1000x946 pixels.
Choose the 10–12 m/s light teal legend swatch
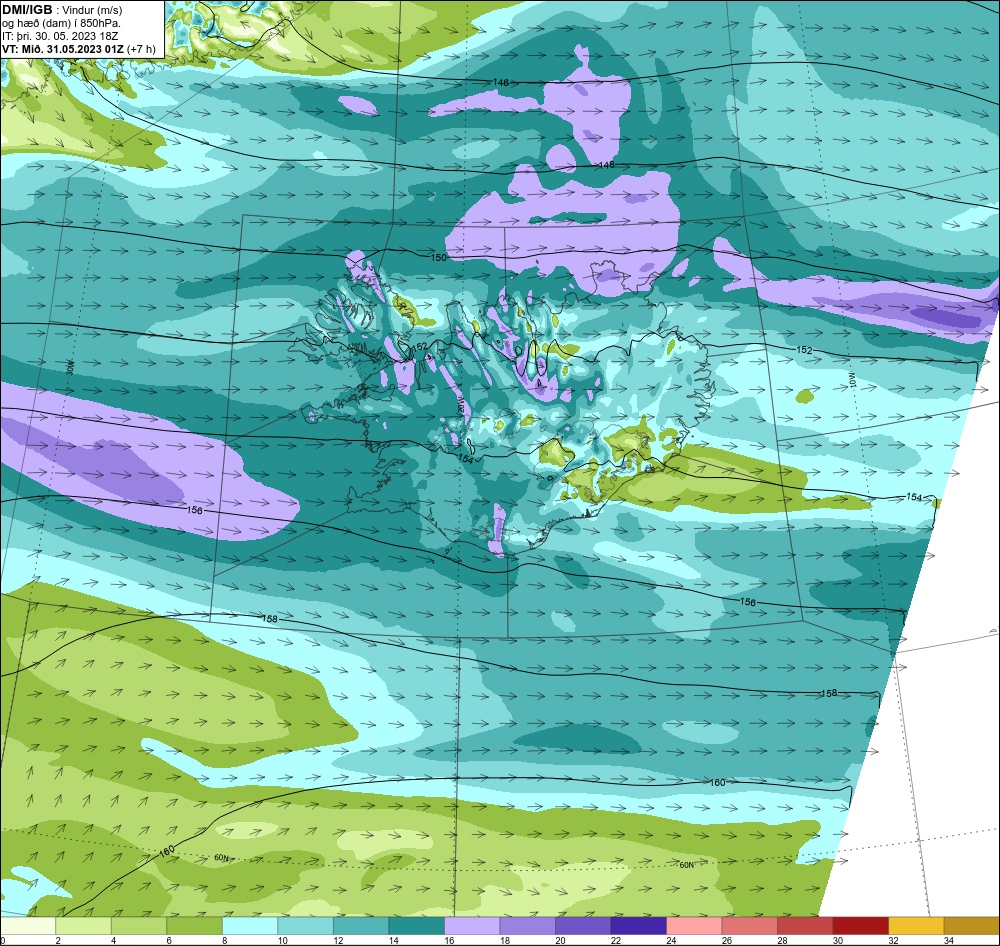coord(305,926)
